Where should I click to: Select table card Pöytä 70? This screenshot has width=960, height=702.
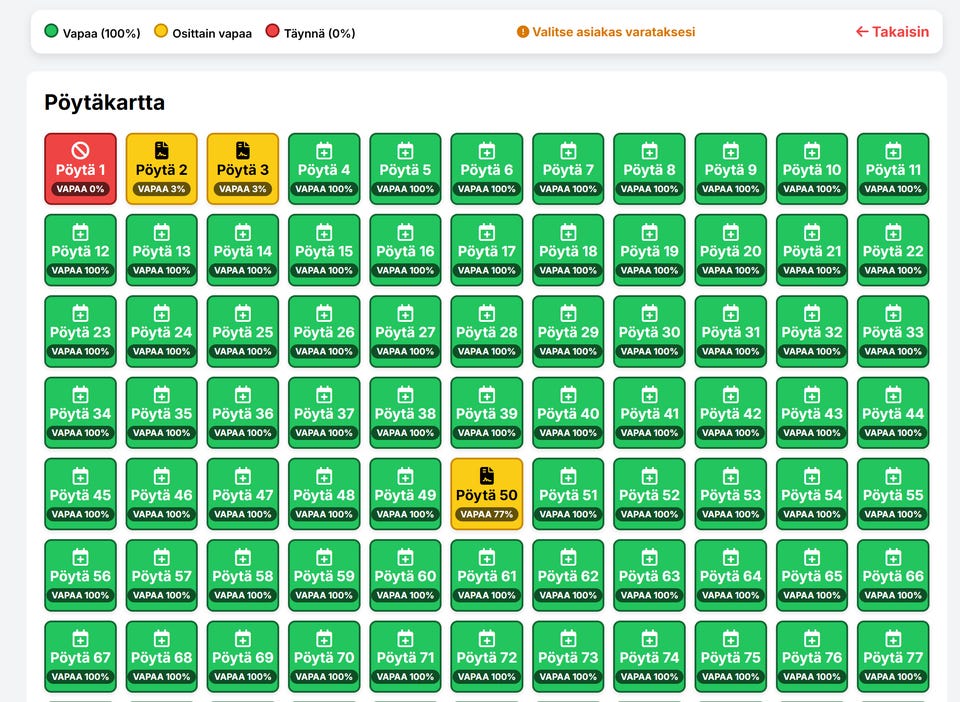[x=324, y=657]
